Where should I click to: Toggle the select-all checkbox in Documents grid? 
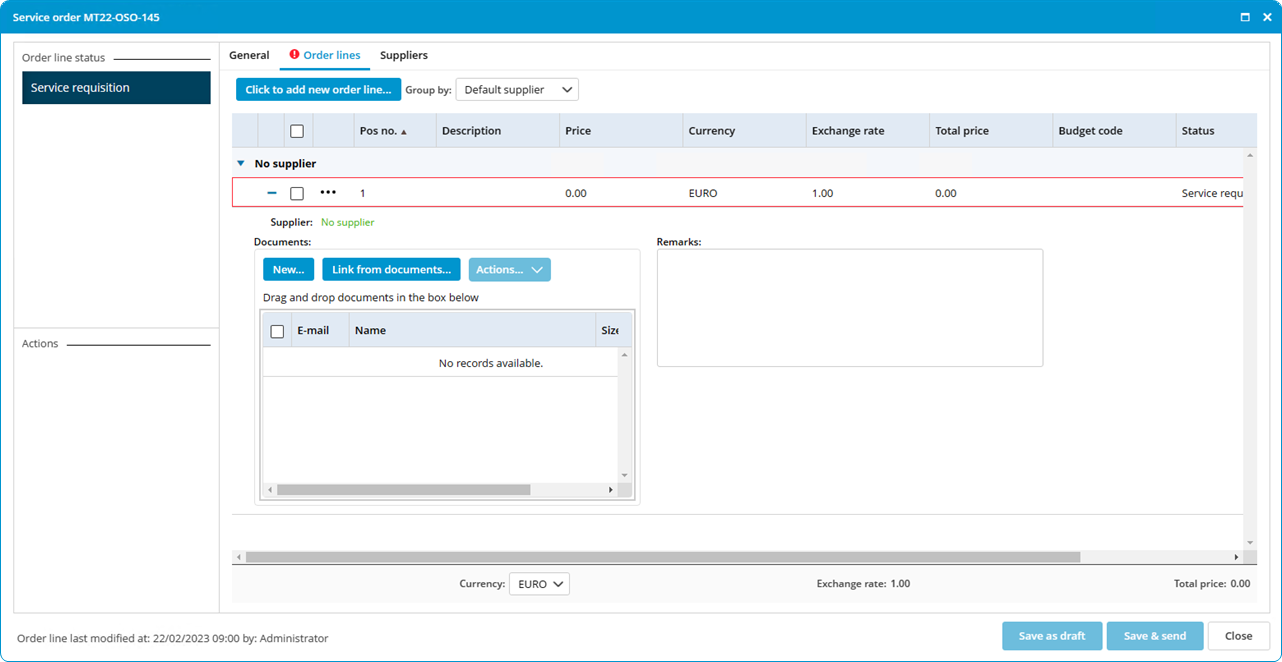click(278, 331)
